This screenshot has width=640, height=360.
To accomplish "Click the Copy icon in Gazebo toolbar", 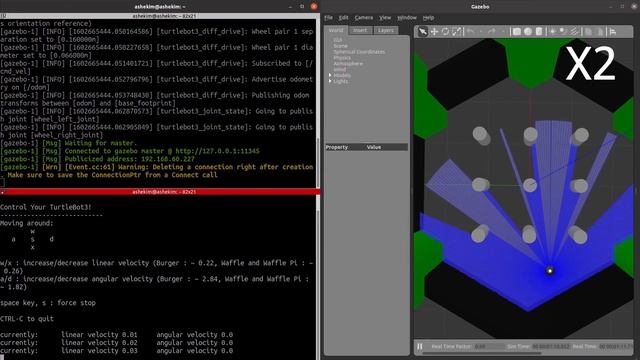I will (x=589, y=31).
